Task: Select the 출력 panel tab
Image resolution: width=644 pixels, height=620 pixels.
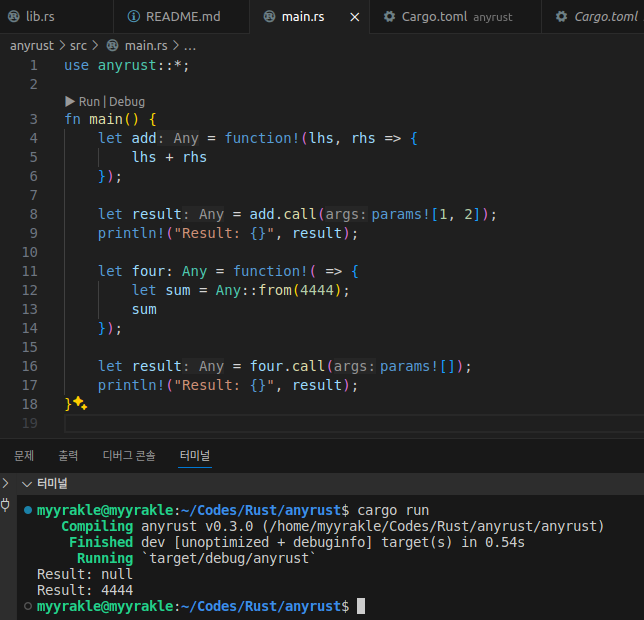Action: (68, 456)
